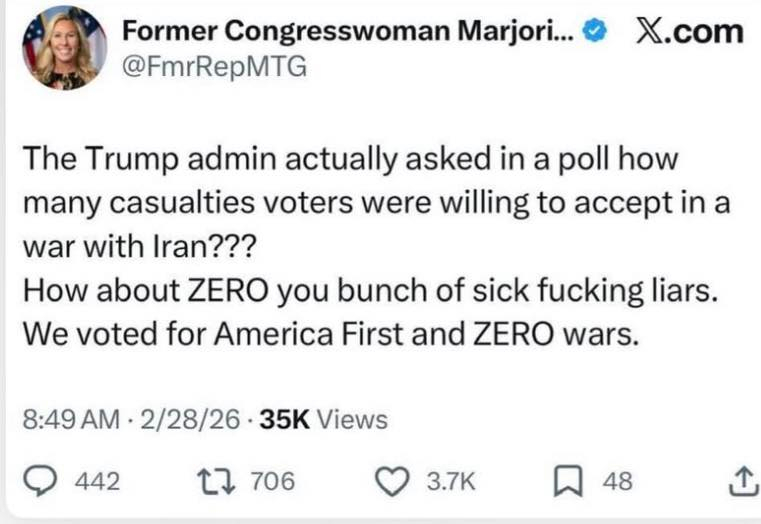
Task: Click the 2/28/26 post date
Action: [x=191, y=420]
